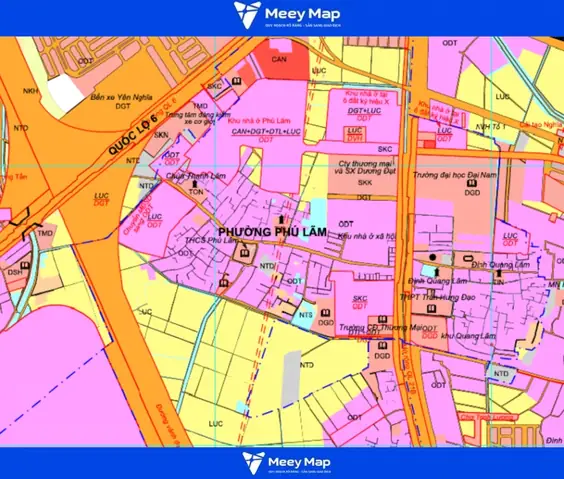
Task: Click the THCS Phú Lãm school label
Action: (x=212, y=240)
